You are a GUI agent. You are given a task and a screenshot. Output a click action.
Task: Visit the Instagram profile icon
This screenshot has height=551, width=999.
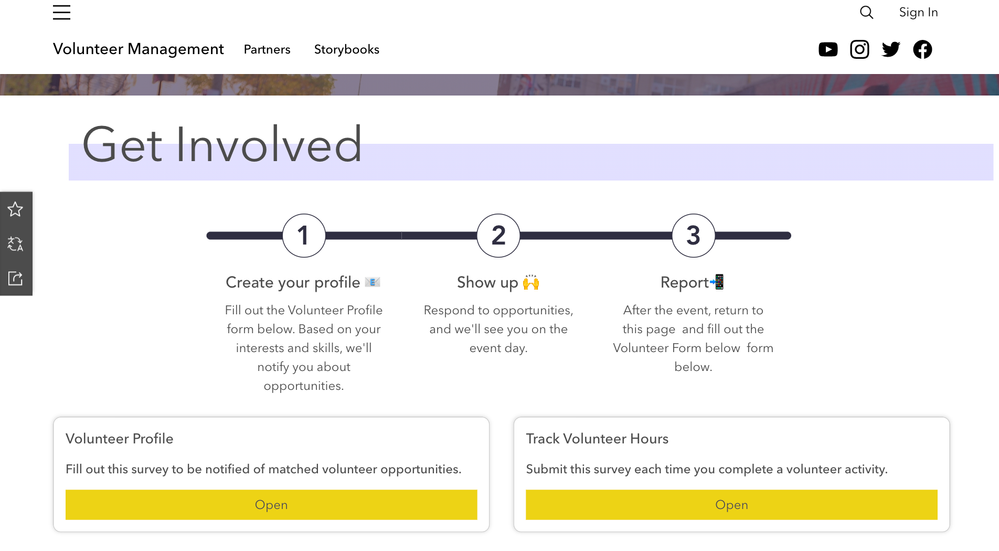(859, 49)
